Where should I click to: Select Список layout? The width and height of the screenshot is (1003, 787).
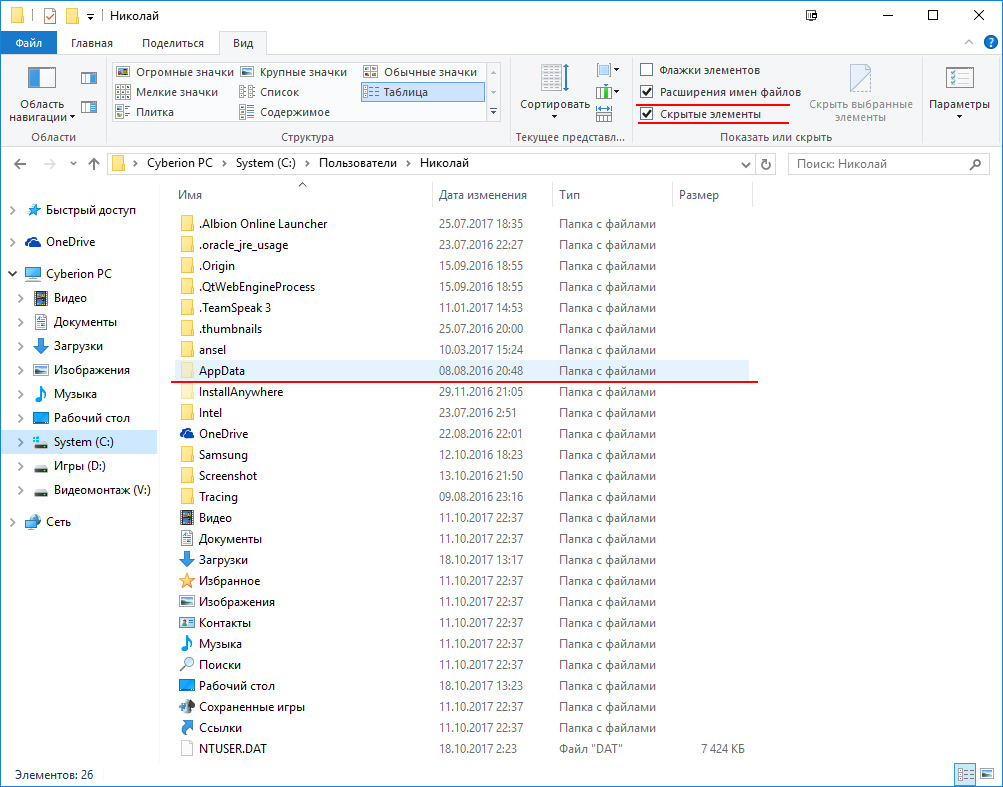pos(270,92)
